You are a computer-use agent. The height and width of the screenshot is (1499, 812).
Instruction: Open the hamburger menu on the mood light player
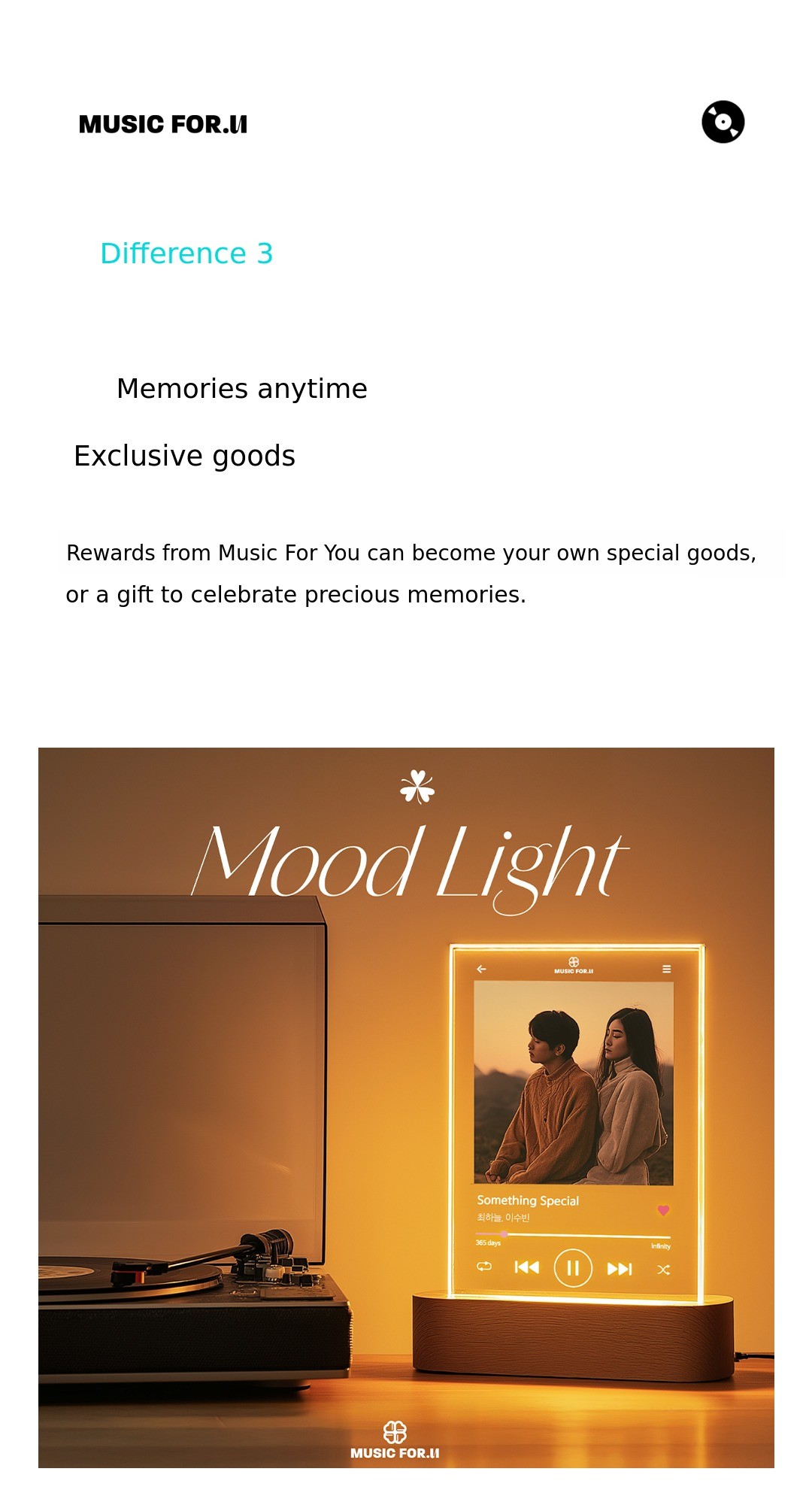point(666,969)
